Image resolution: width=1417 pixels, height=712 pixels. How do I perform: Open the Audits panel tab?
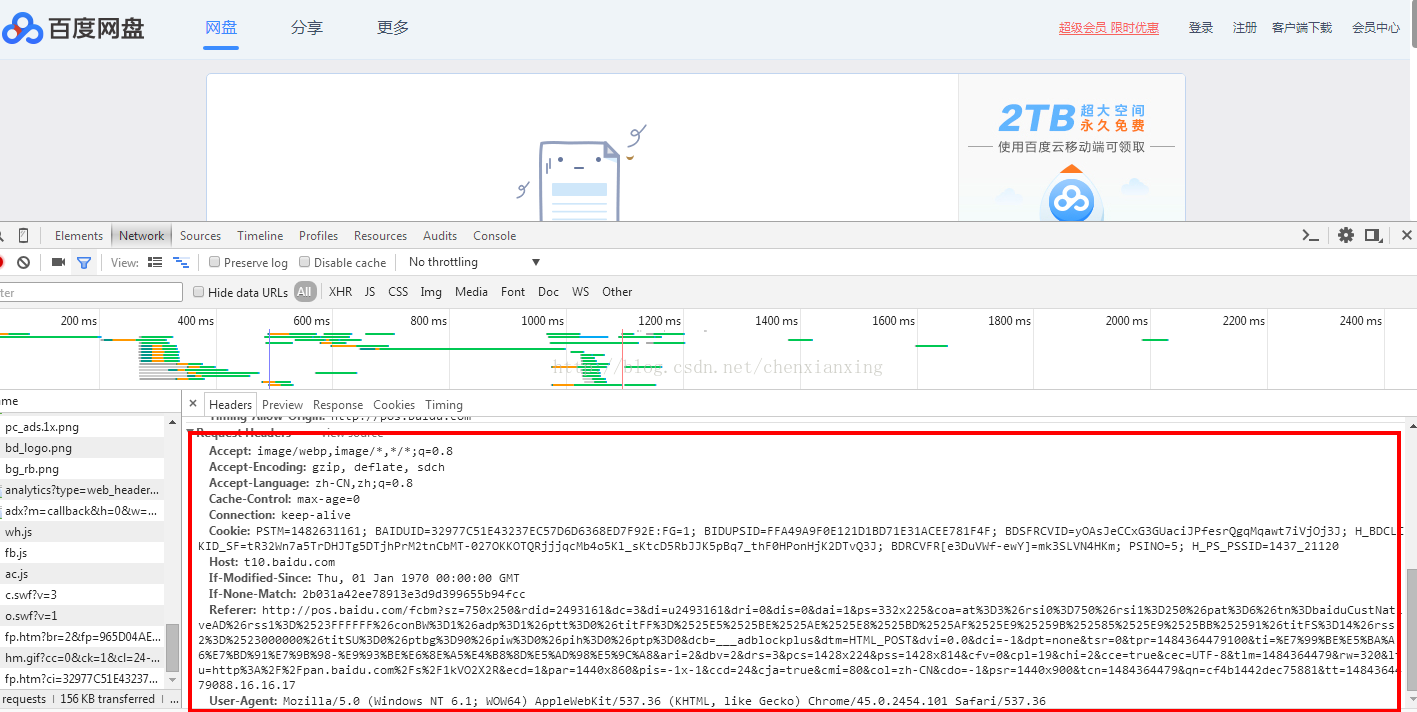point(440,236)
